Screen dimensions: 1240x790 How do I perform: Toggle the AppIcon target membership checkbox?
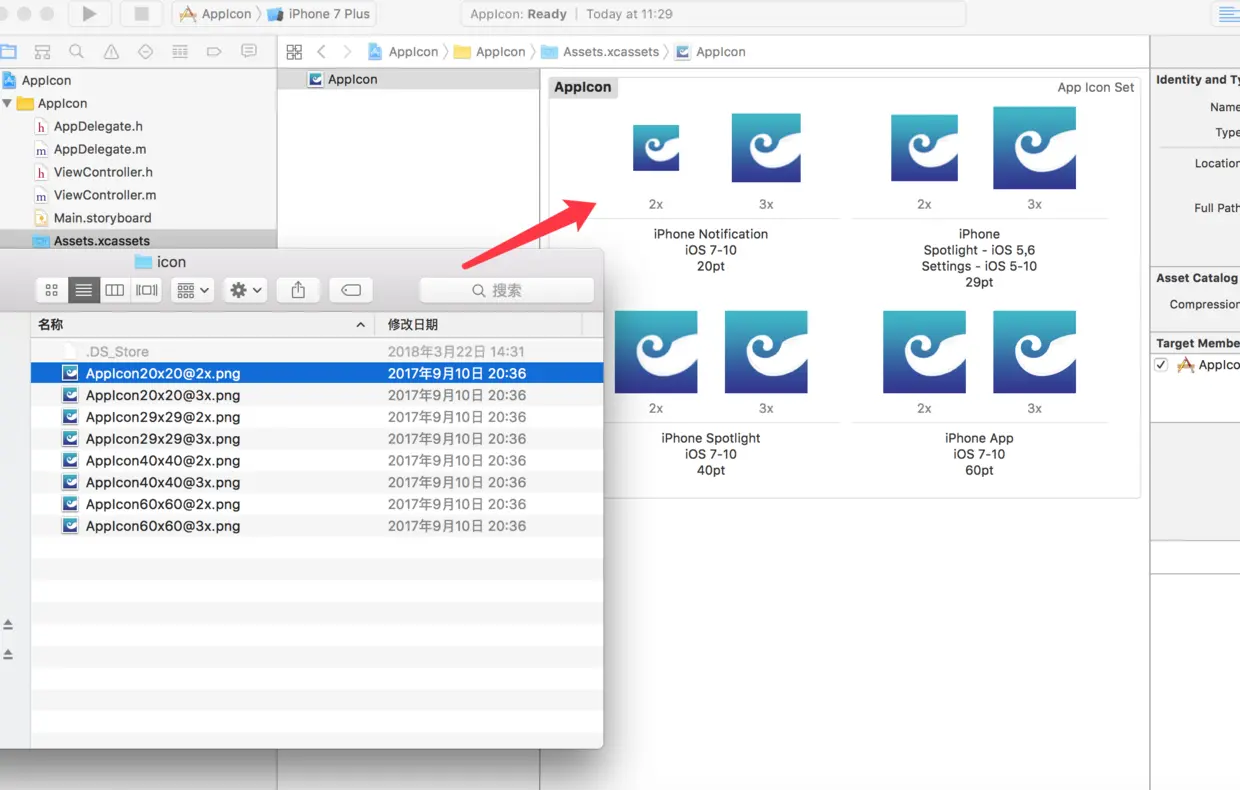coord(1161,365)
